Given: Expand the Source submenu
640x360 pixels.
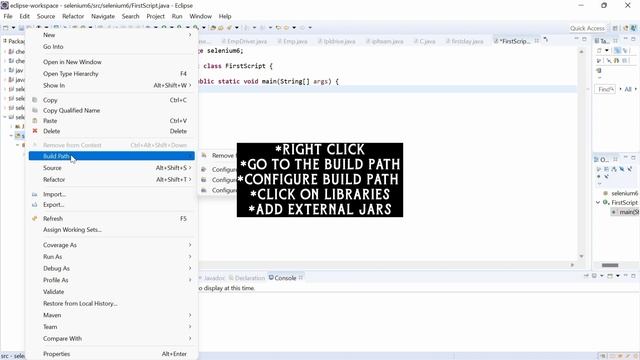Looking at the screenshot, I should (x=111, y=168).
